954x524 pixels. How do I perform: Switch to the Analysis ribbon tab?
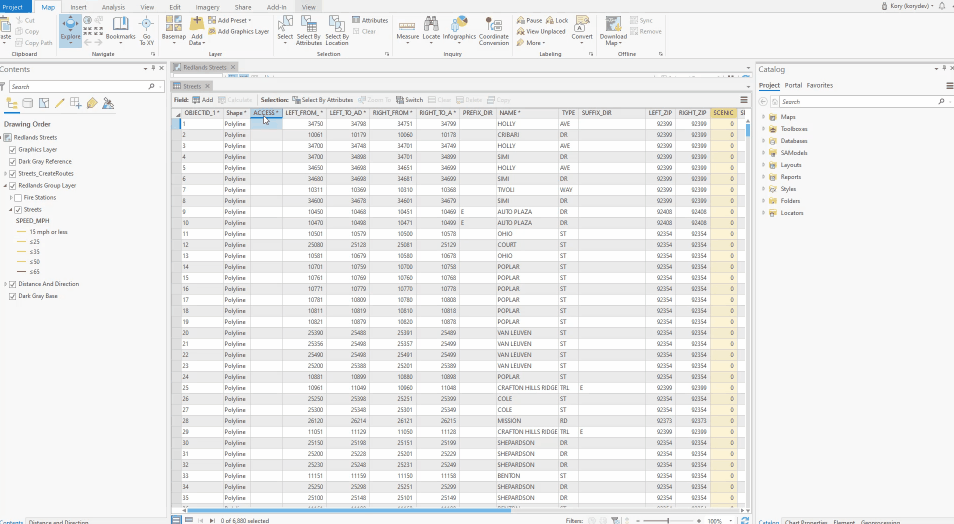(x=113, y=7)
